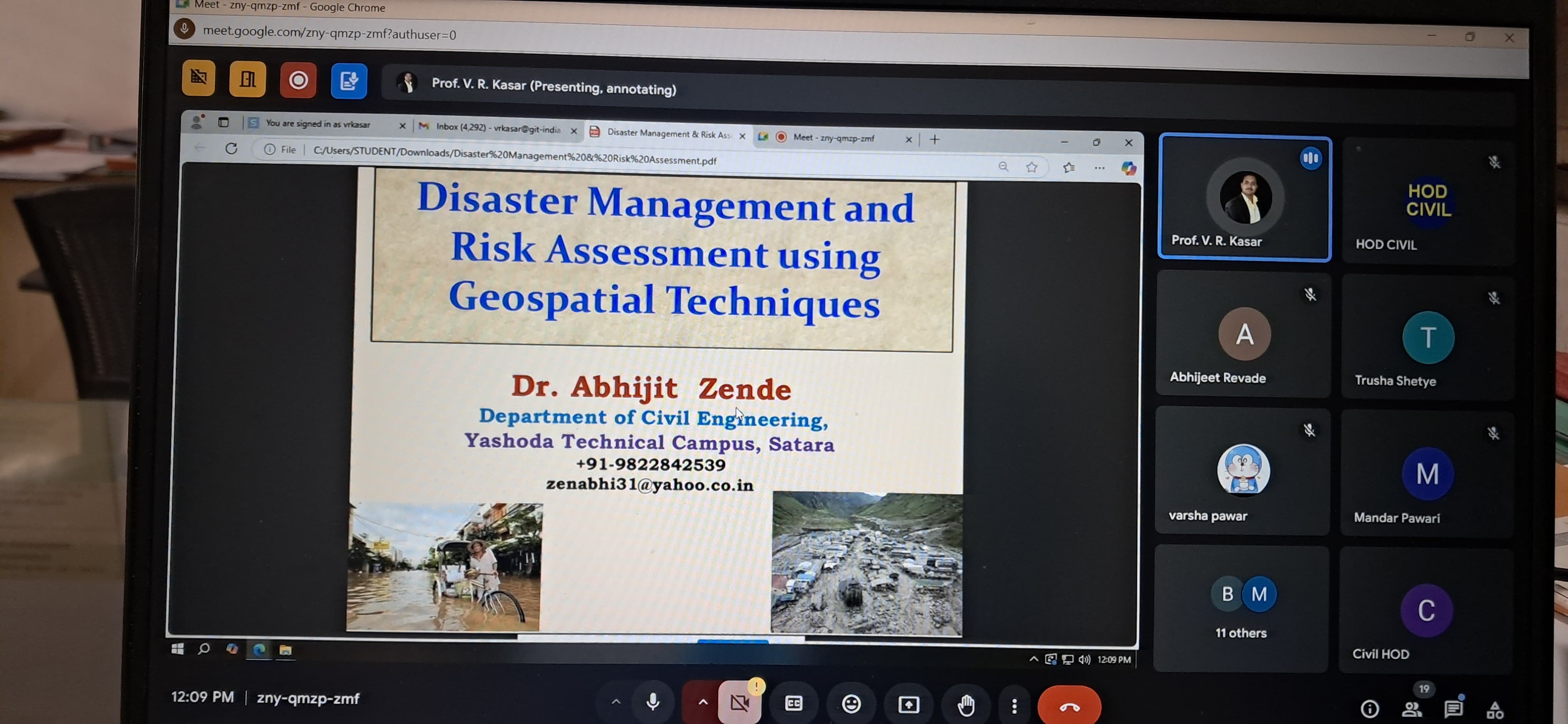This screenshot has width=1568, height=724.
Task: Open the tab actions menu icon
Action: (x=223, y=122)
